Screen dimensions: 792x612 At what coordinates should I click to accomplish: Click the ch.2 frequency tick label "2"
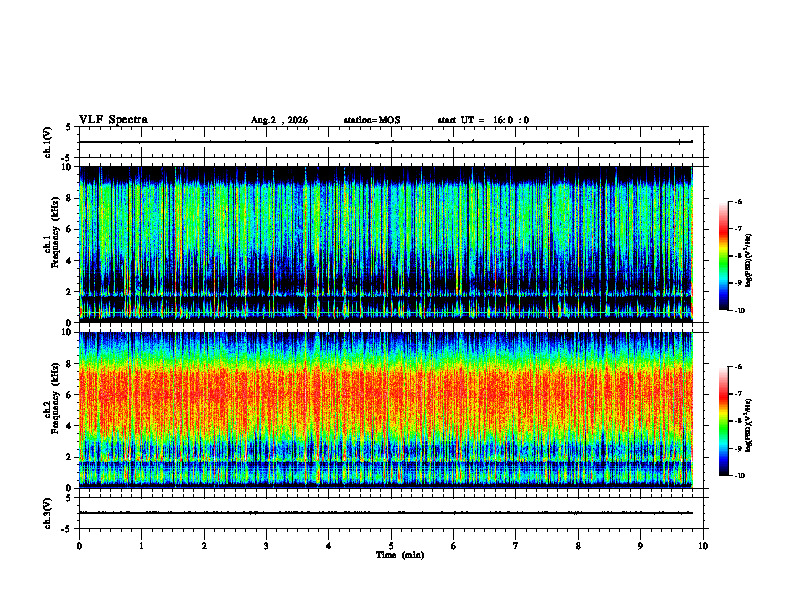pos(70,457)
